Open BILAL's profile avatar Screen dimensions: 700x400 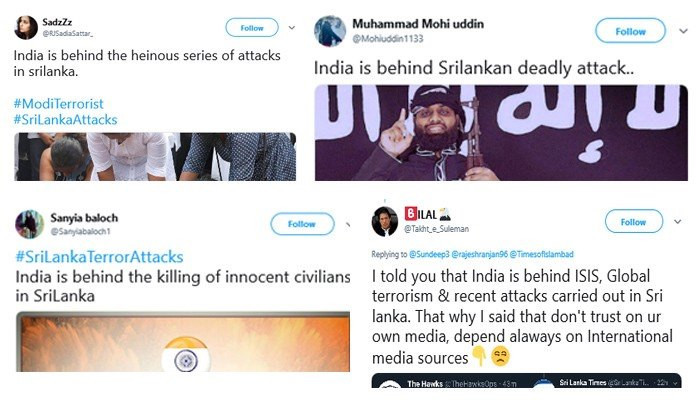click(385, 221)
